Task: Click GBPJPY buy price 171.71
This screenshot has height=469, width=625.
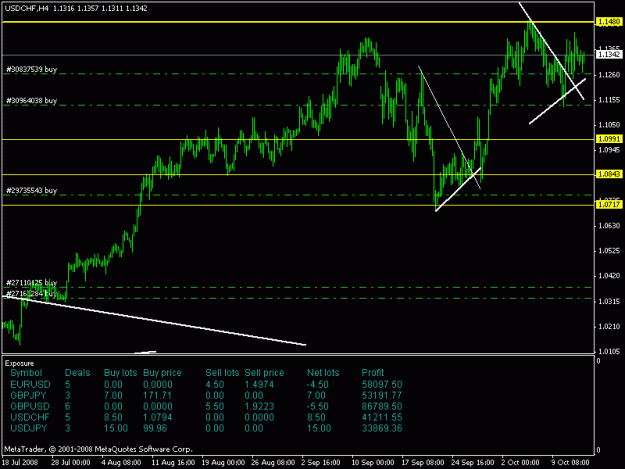Action: (x=156, y=396)
